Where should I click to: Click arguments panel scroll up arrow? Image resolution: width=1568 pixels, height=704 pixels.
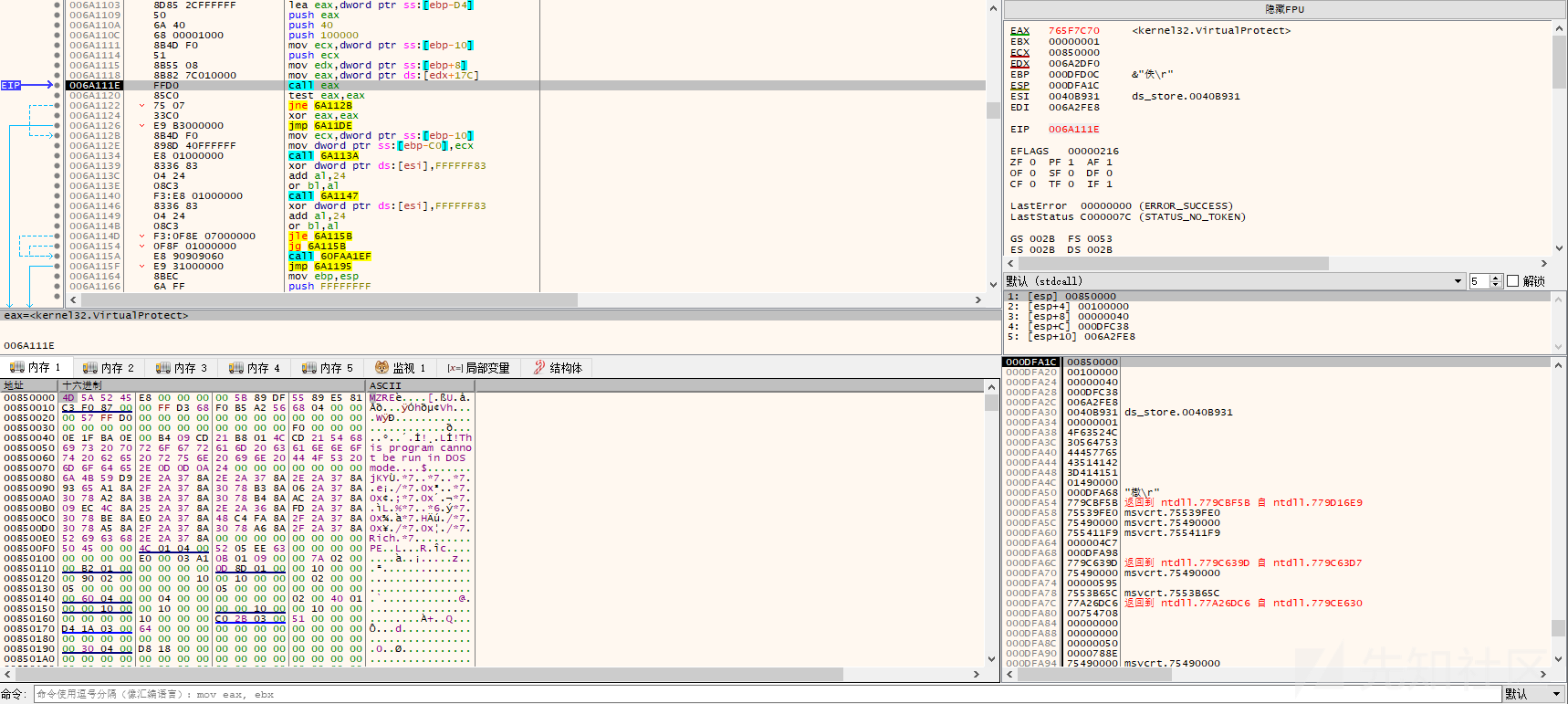point(1559,299)
